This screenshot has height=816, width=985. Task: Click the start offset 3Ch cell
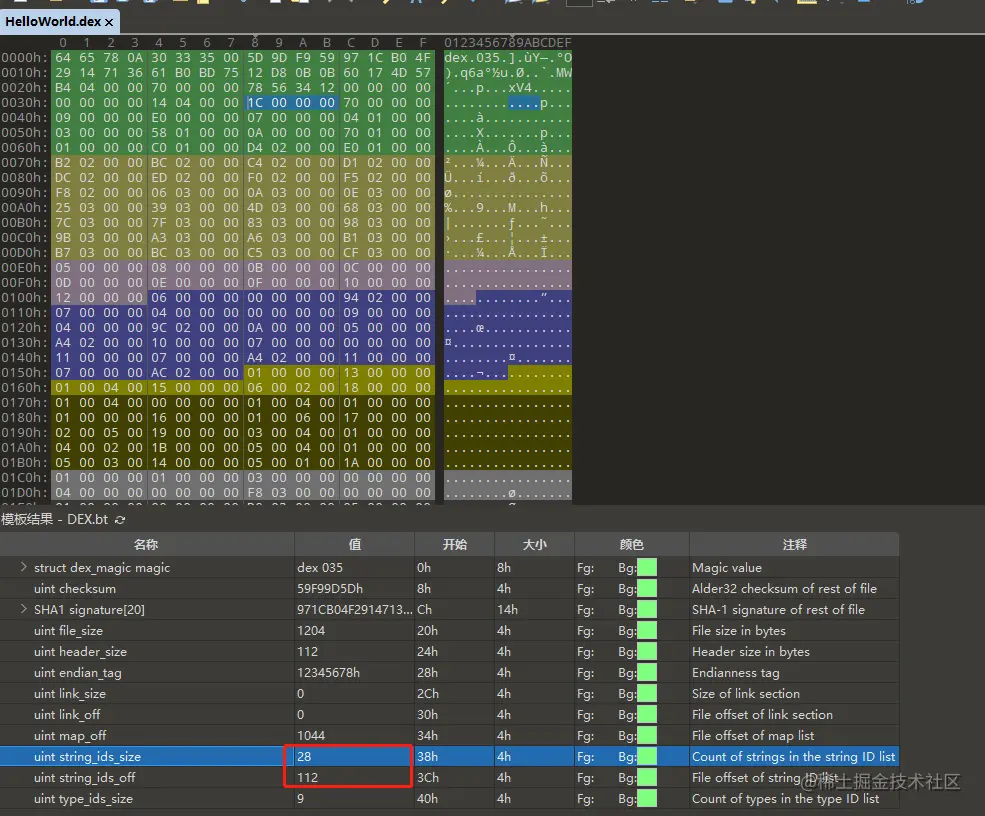pos(428,778)
